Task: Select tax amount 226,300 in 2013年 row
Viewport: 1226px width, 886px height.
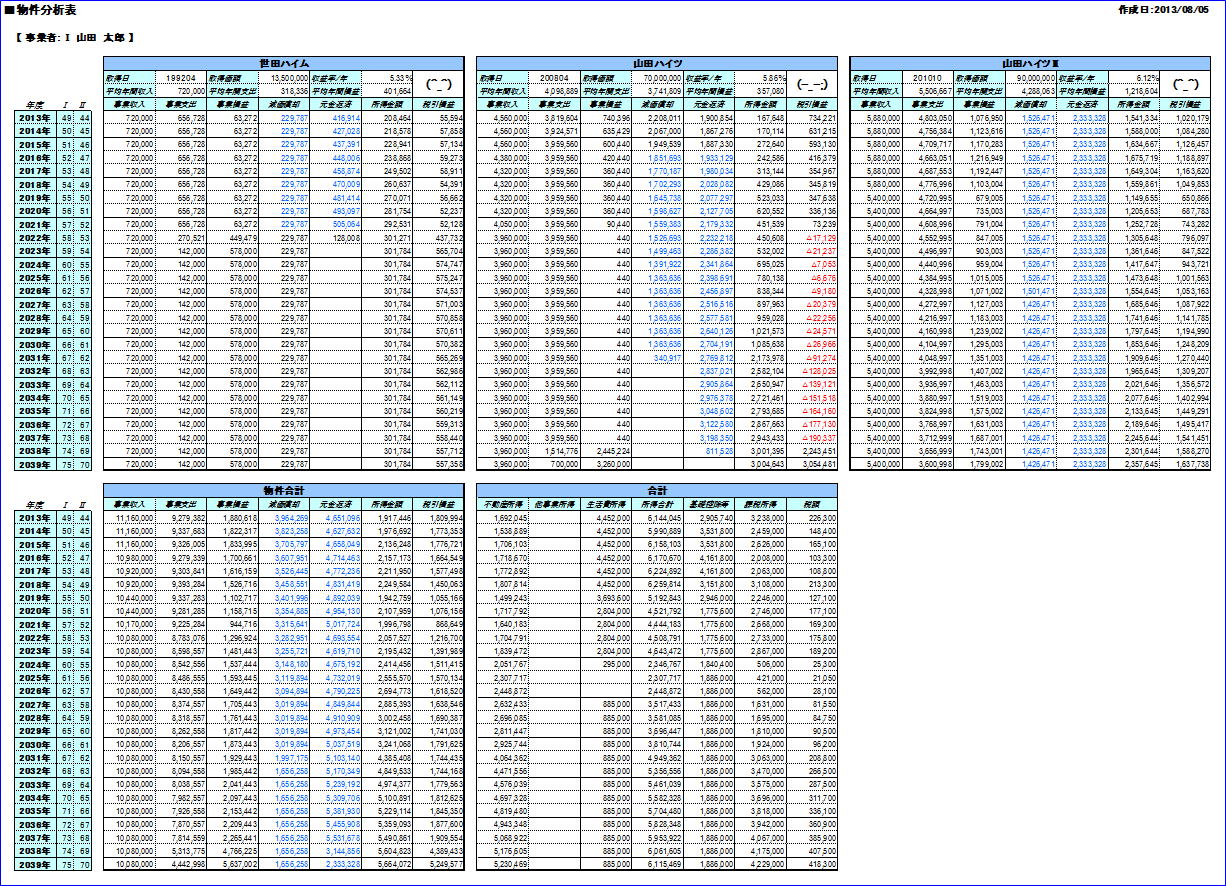Action: 812,518
